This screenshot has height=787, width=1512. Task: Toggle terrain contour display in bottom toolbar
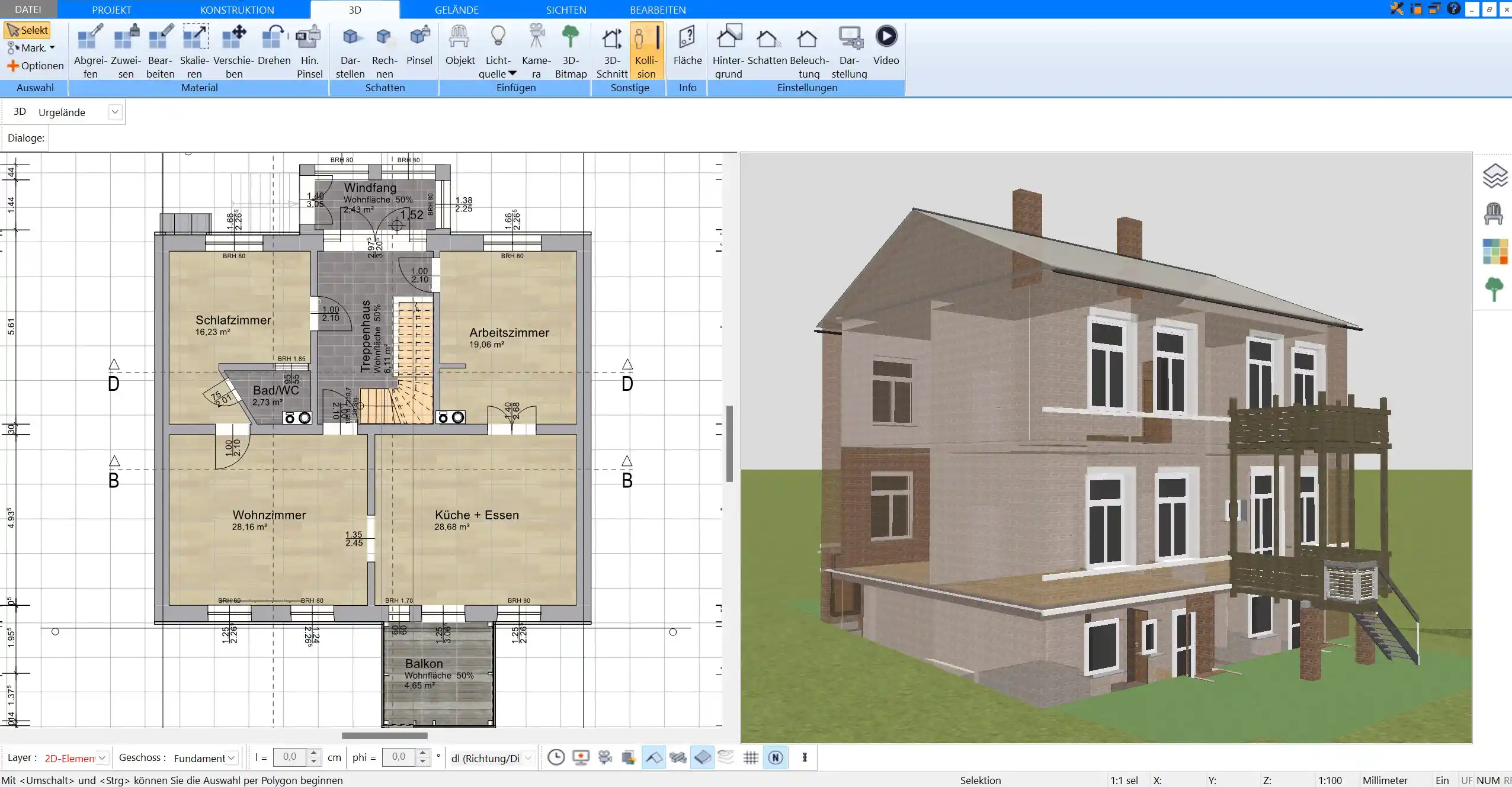[726, 757]
